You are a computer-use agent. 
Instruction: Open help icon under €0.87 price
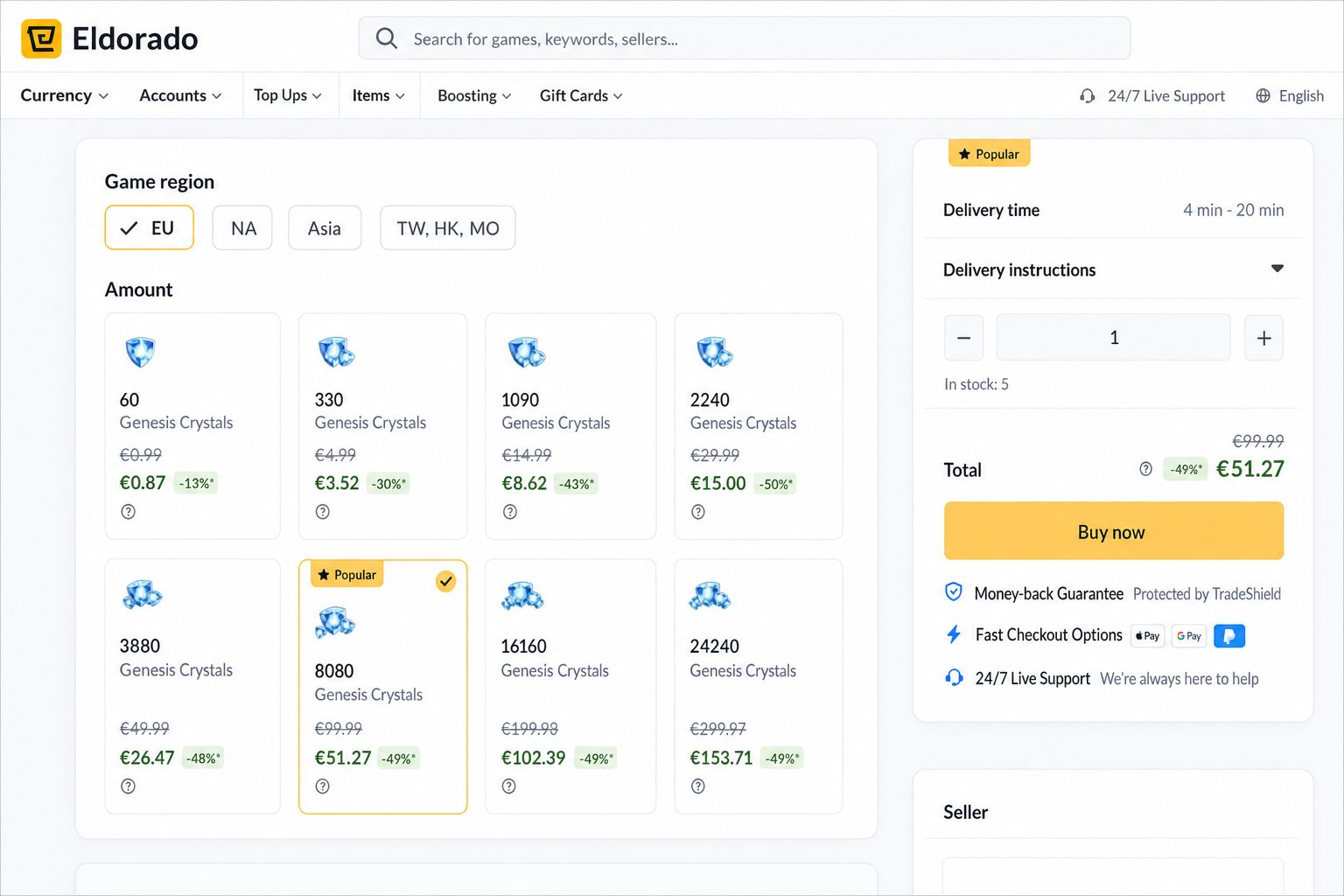129,512
